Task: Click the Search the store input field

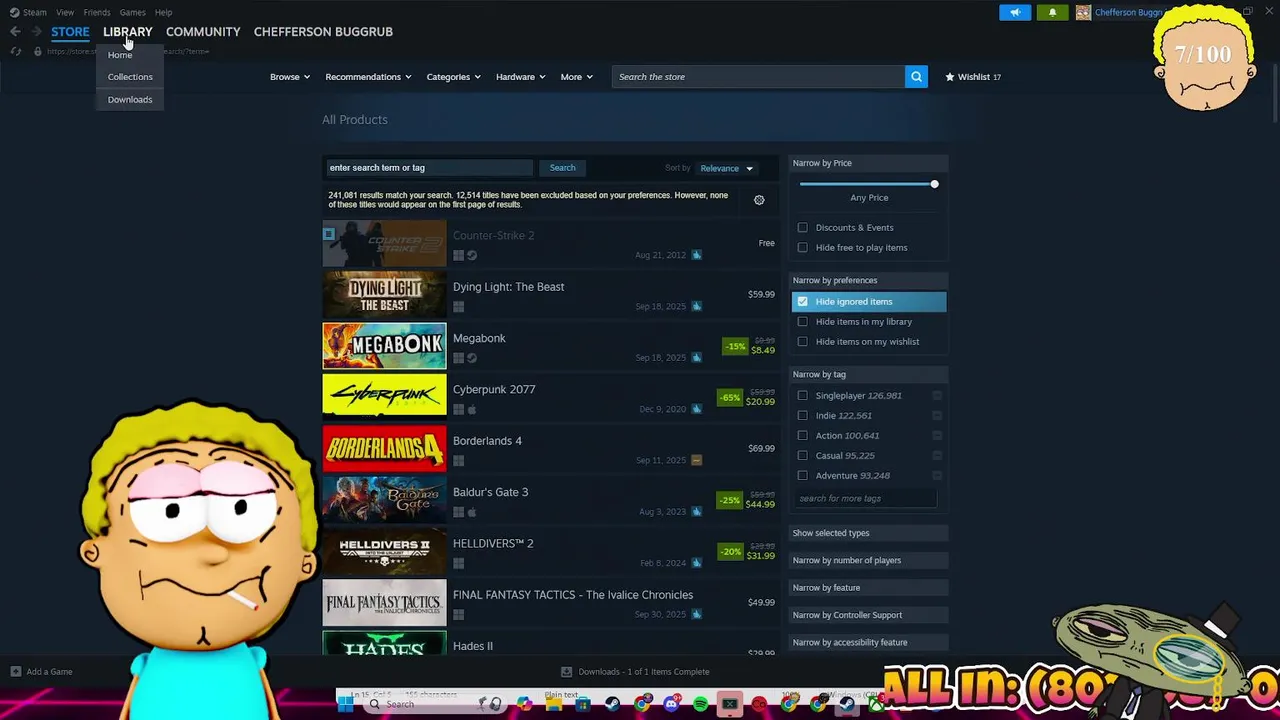Action: point(758,77)
